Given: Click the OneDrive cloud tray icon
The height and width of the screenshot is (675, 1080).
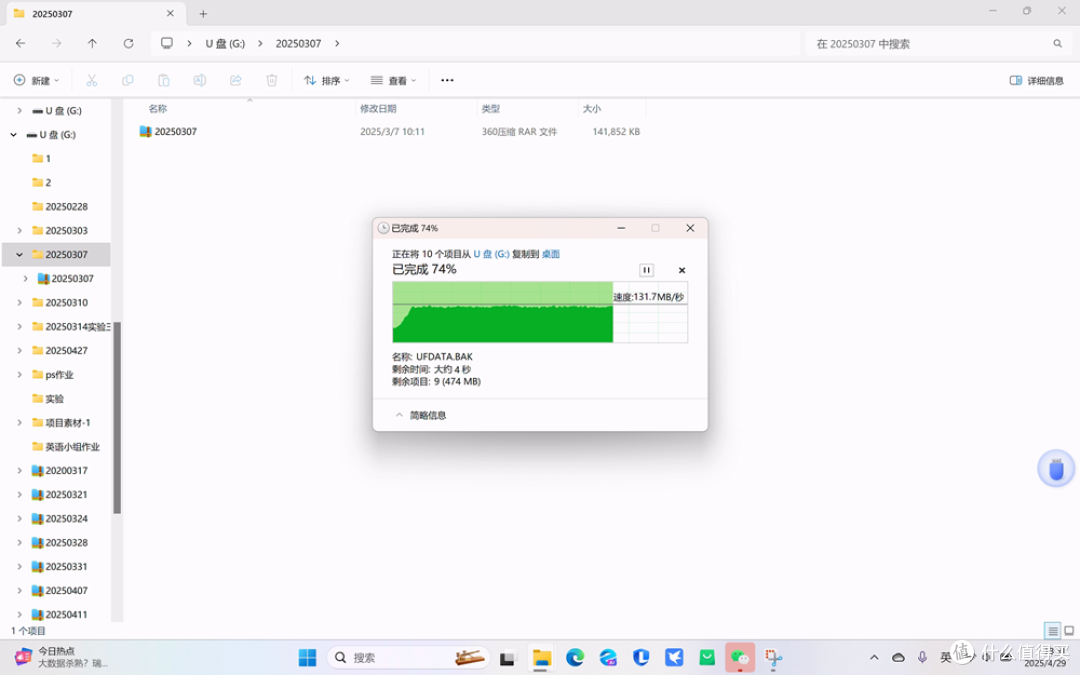Looking at the screenshot, I should point(898,658).
